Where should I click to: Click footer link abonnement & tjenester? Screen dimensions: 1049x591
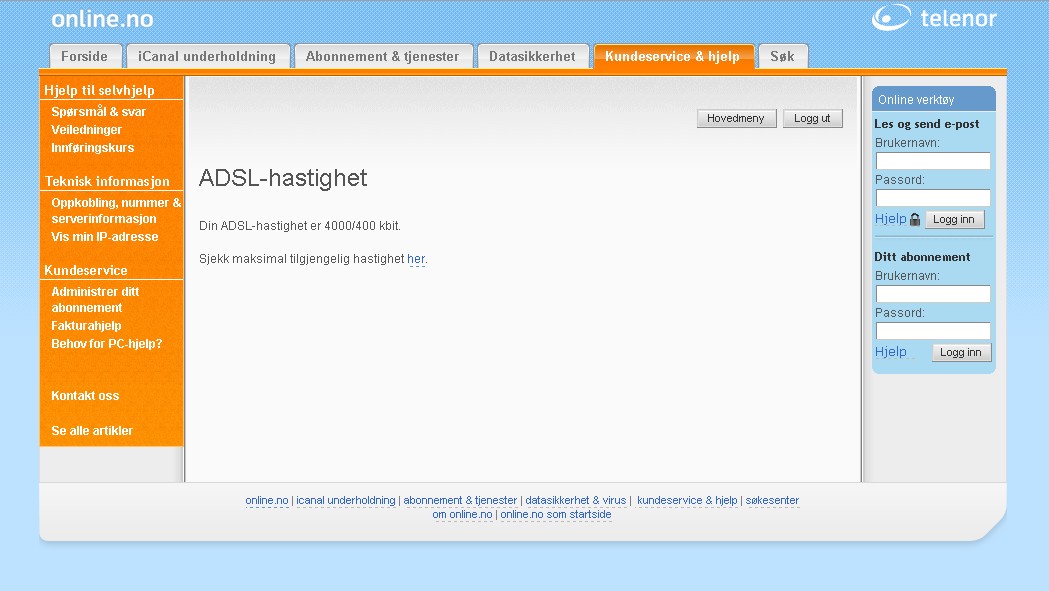[460, 501]
